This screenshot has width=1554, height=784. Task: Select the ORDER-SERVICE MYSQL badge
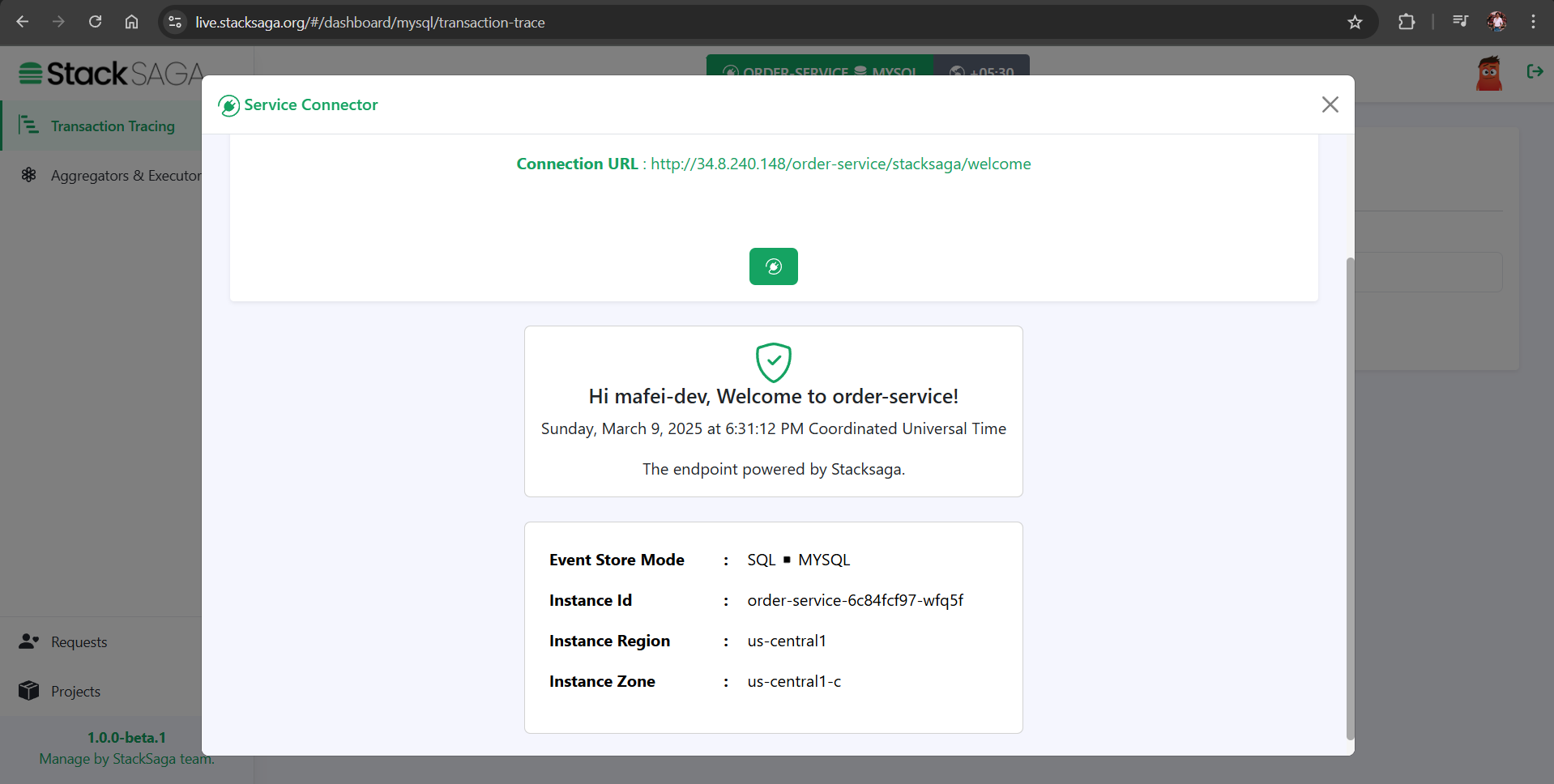(818, 70)
